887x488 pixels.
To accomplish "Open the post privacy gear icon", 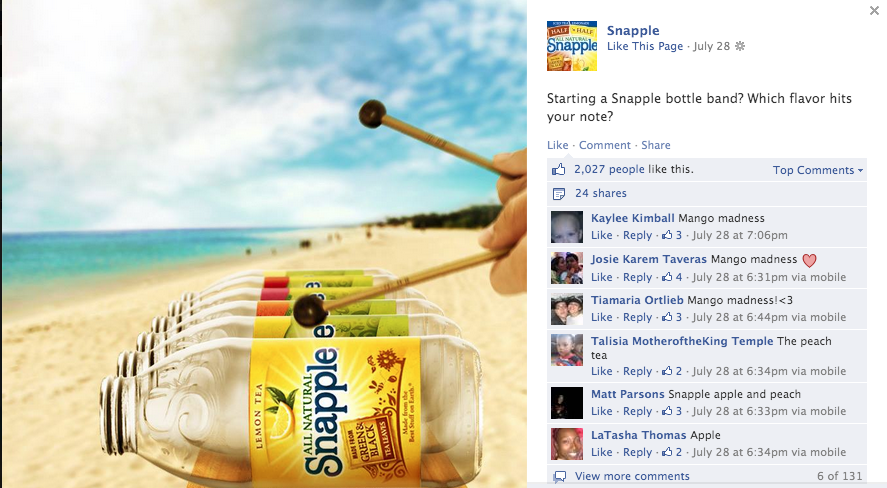I will point(740,46).
